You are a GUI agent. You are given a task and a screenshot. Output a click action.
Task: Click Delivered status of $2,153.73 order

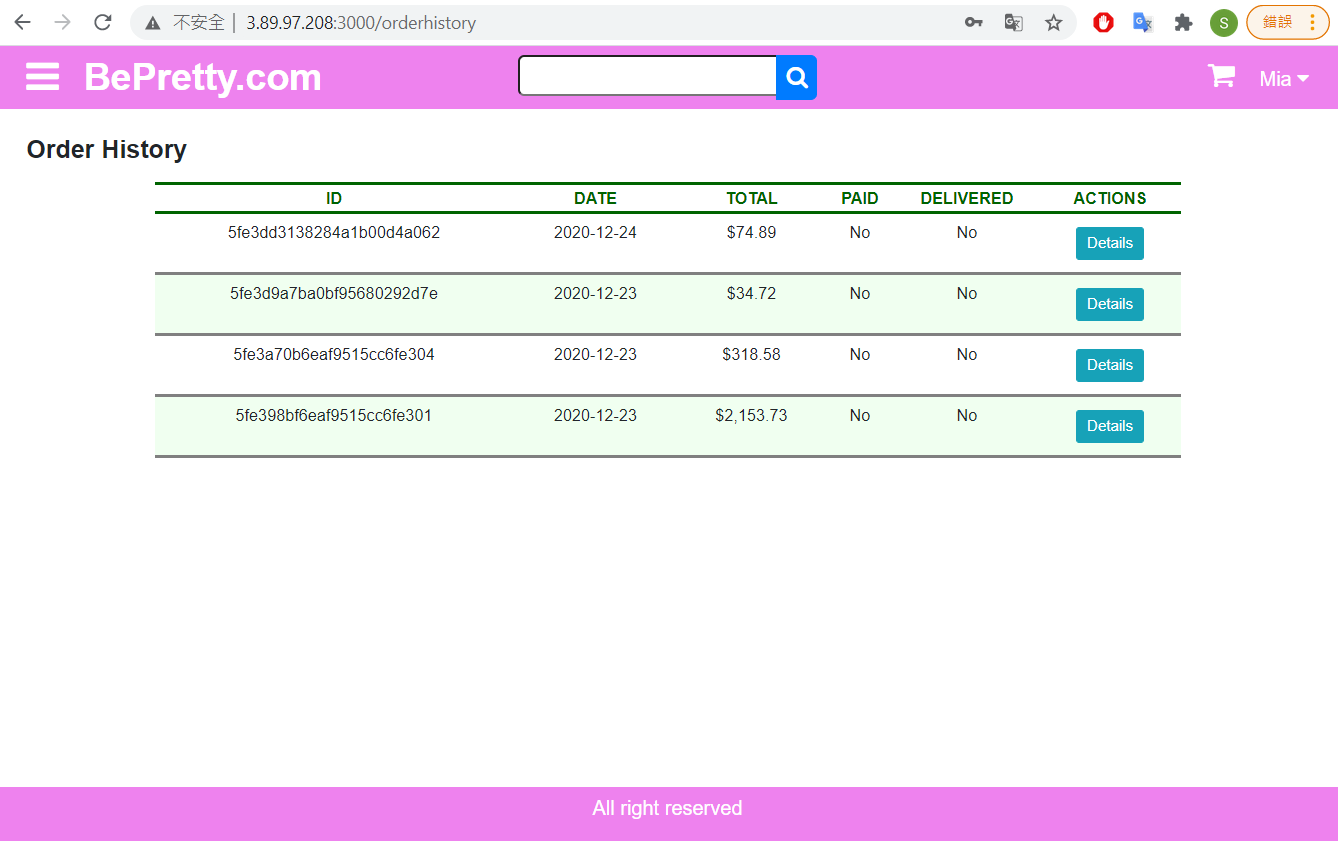pyautogui.click(x=966, y=415)
